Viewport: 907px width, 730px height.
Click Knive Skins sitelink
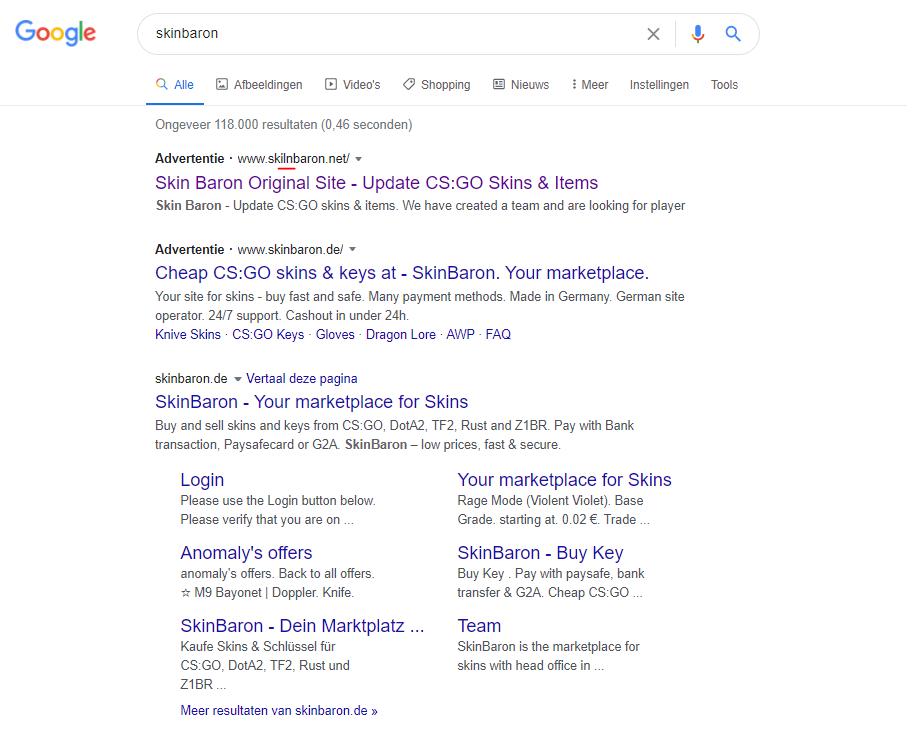coord(188,334)
